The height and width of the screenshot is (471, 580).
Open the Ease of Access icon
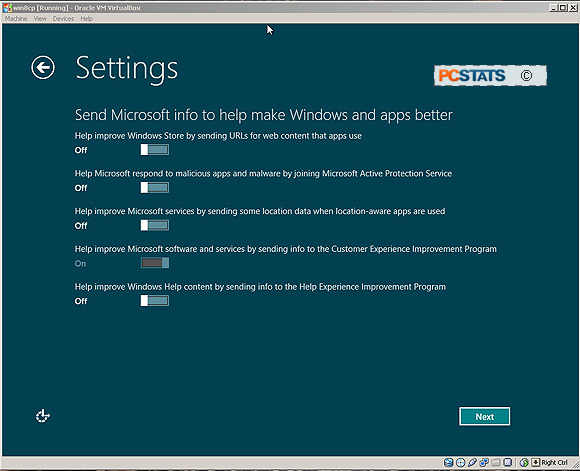pos(43,416)
